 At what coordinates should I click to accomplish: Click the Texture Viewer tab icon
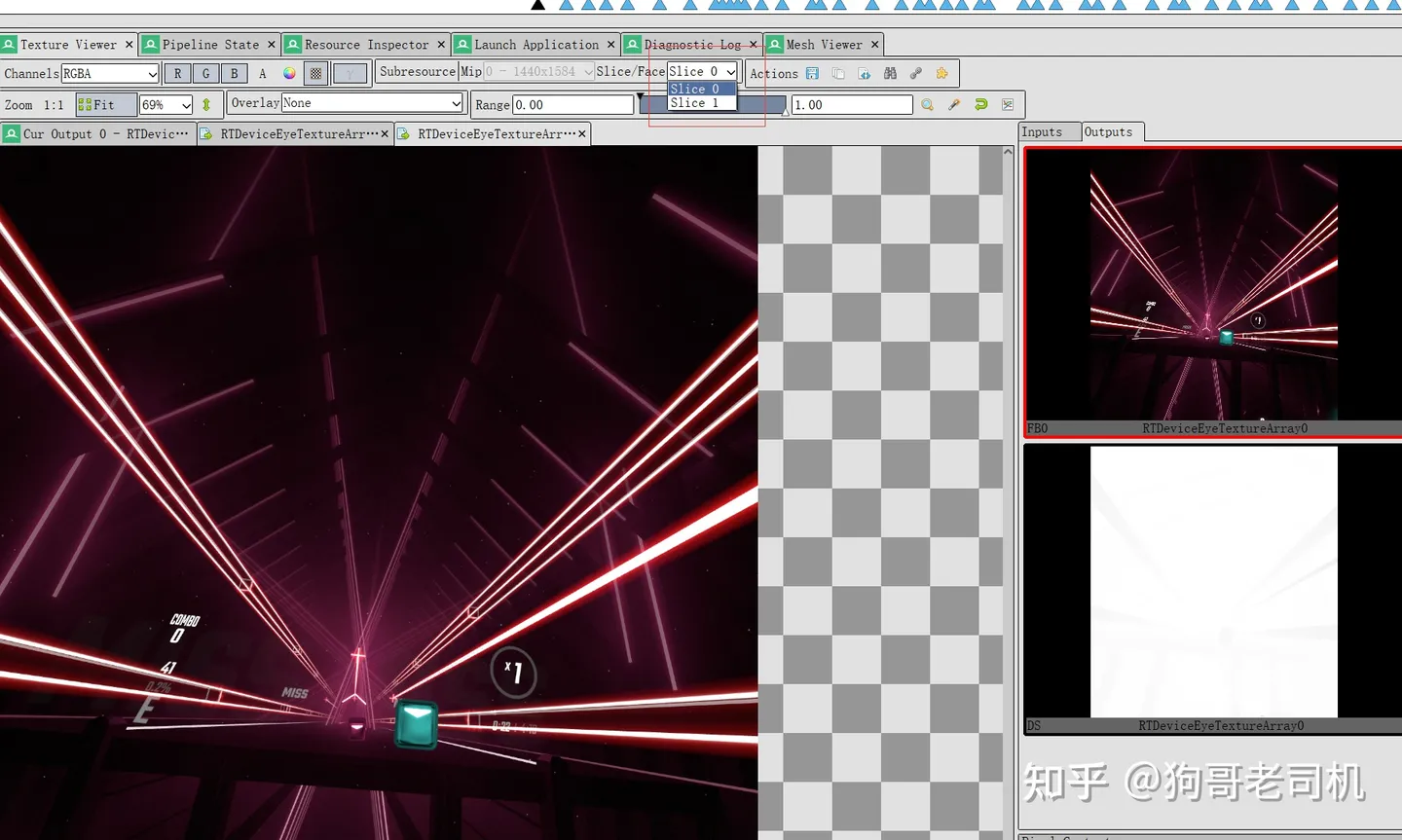click(9, 45)
